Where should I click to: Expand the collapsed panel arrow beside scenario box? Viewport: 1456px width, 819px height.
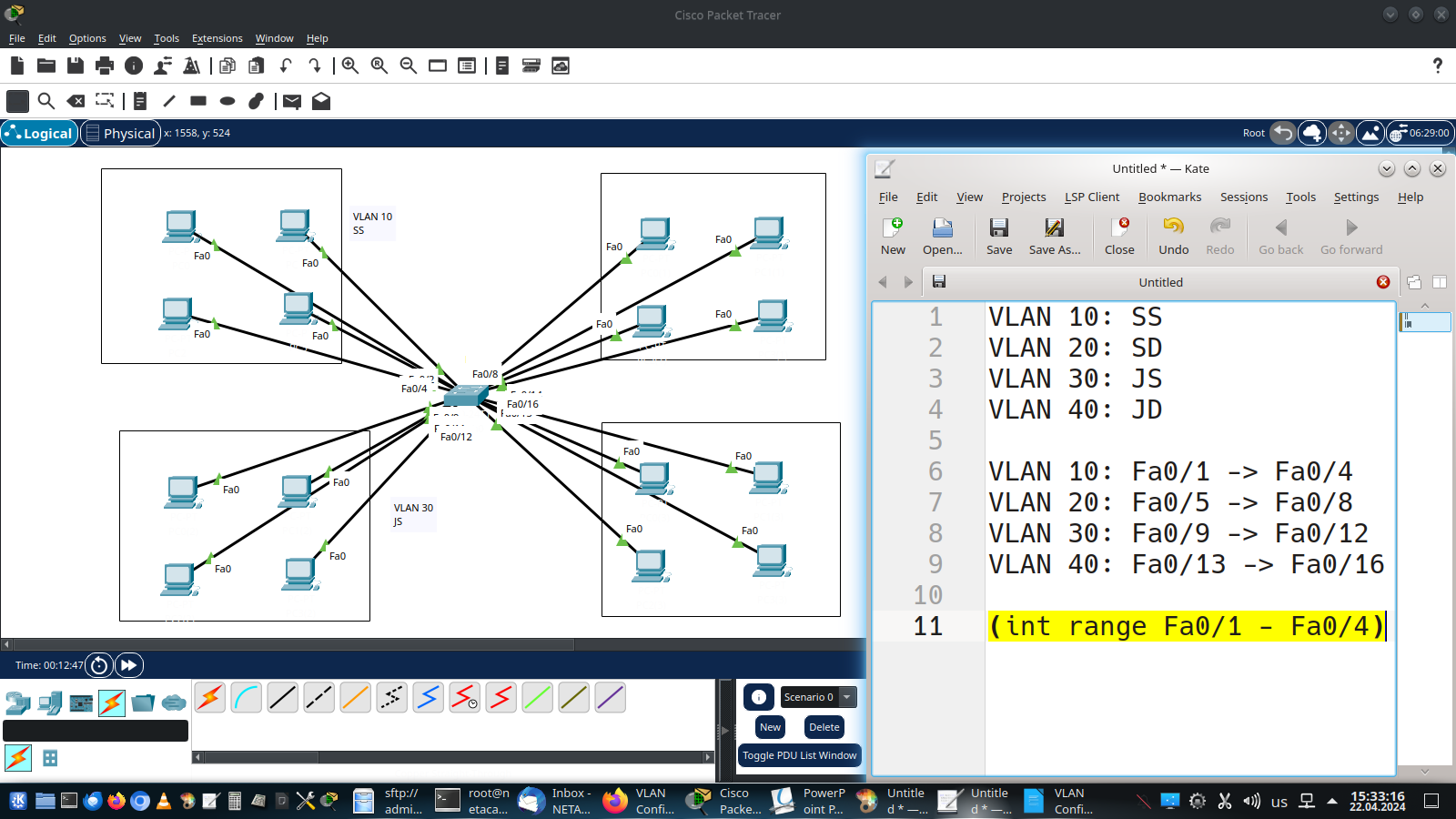pos(725,731)
